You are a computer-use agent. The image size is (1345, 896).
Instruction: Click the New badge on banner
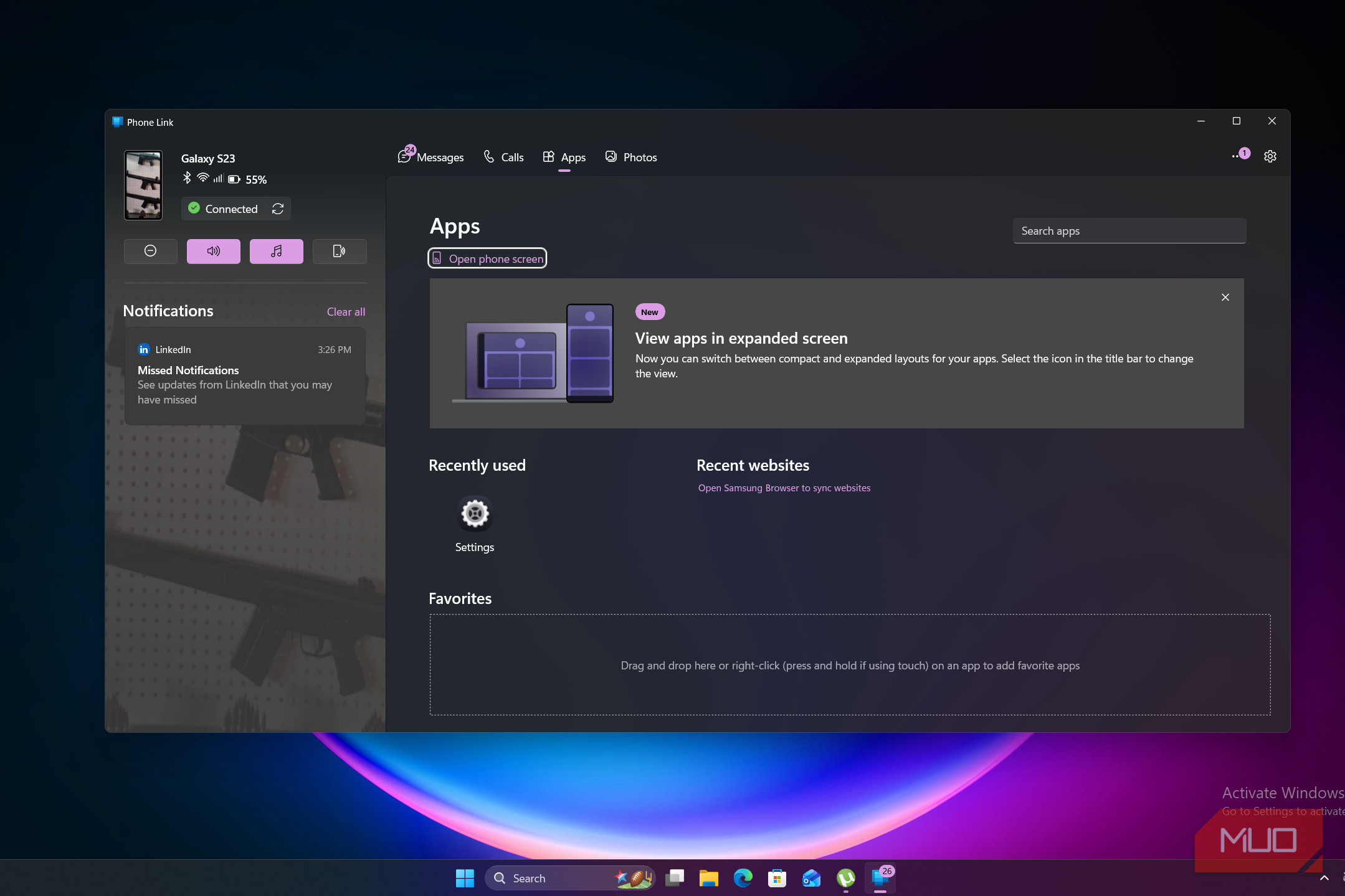click(650, 312)
